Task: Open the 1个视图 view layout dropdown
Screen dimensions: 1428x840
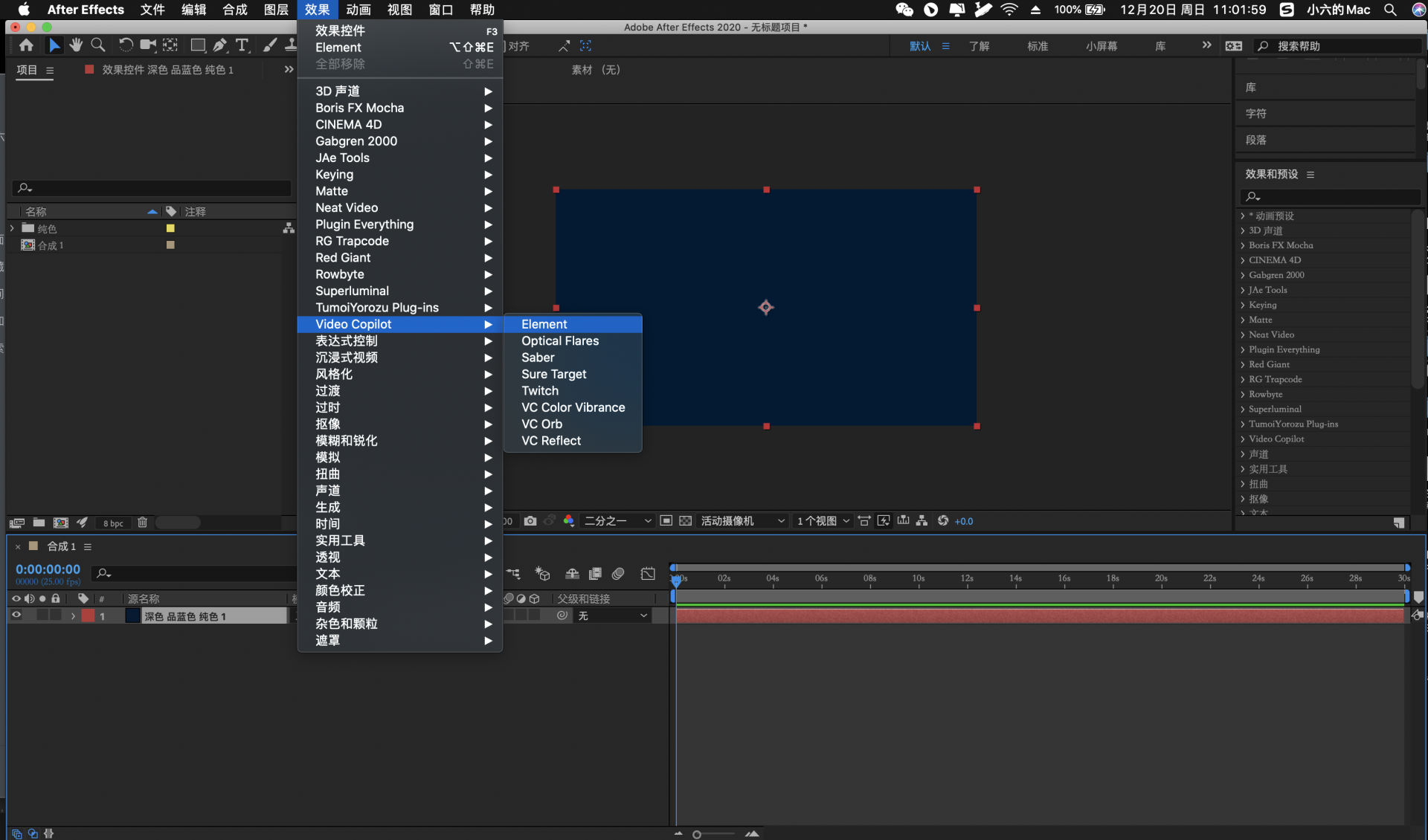Action: click(x=823, y=521)
